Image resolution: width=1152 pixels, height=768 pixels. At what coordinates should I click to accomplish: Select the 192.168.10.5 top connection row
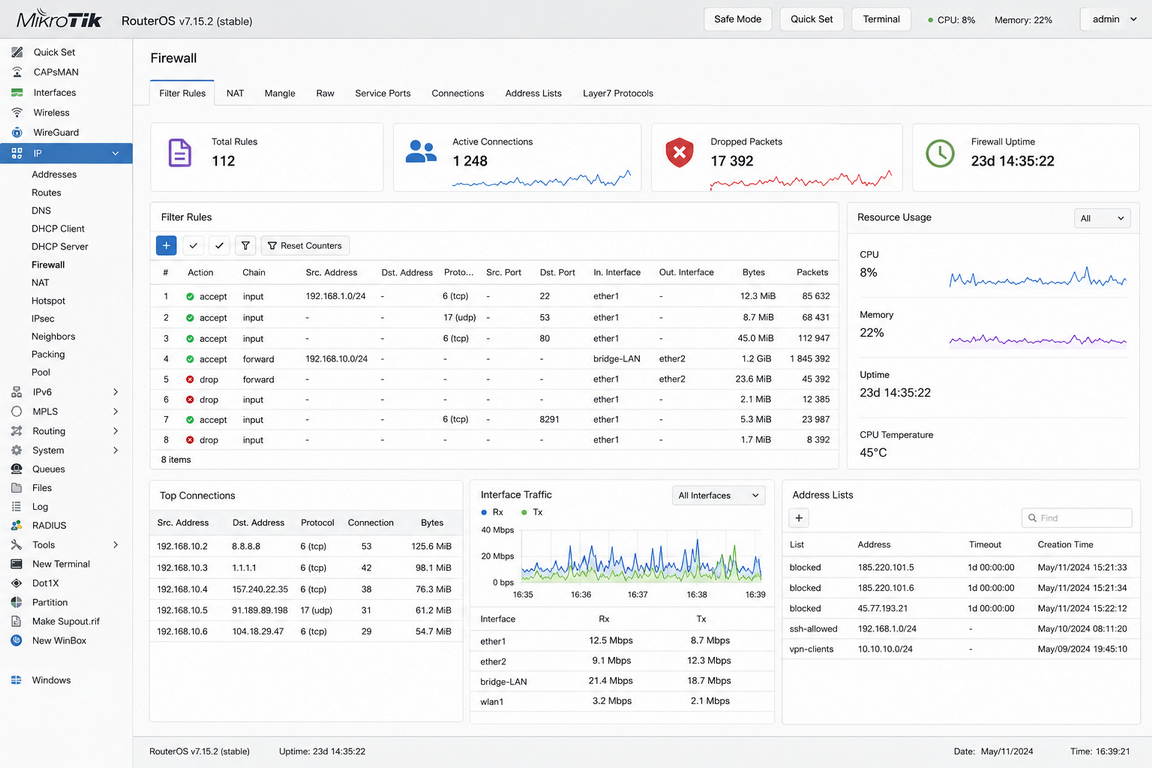coord(306,610)
